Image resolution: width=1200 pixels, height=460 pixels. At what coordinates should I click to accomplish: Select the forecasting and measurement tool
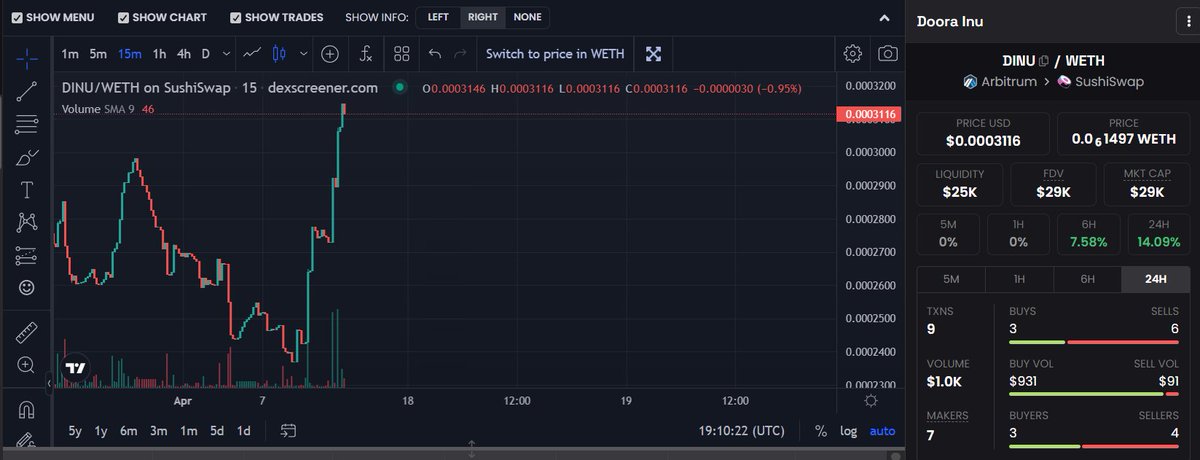27,255
